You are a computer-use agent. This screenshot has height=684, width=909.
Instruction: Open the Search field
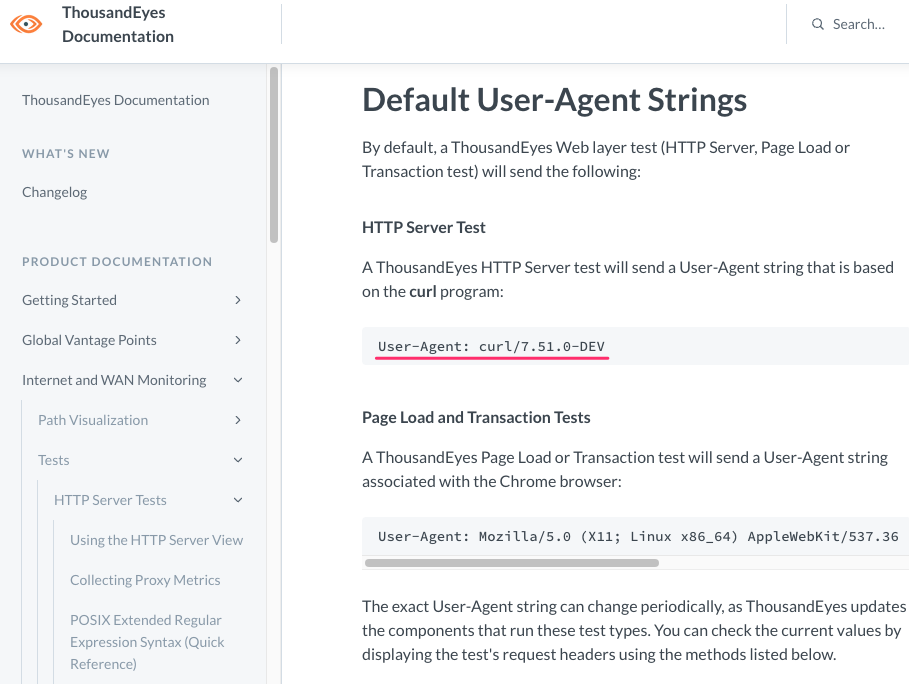coord(848,24)
